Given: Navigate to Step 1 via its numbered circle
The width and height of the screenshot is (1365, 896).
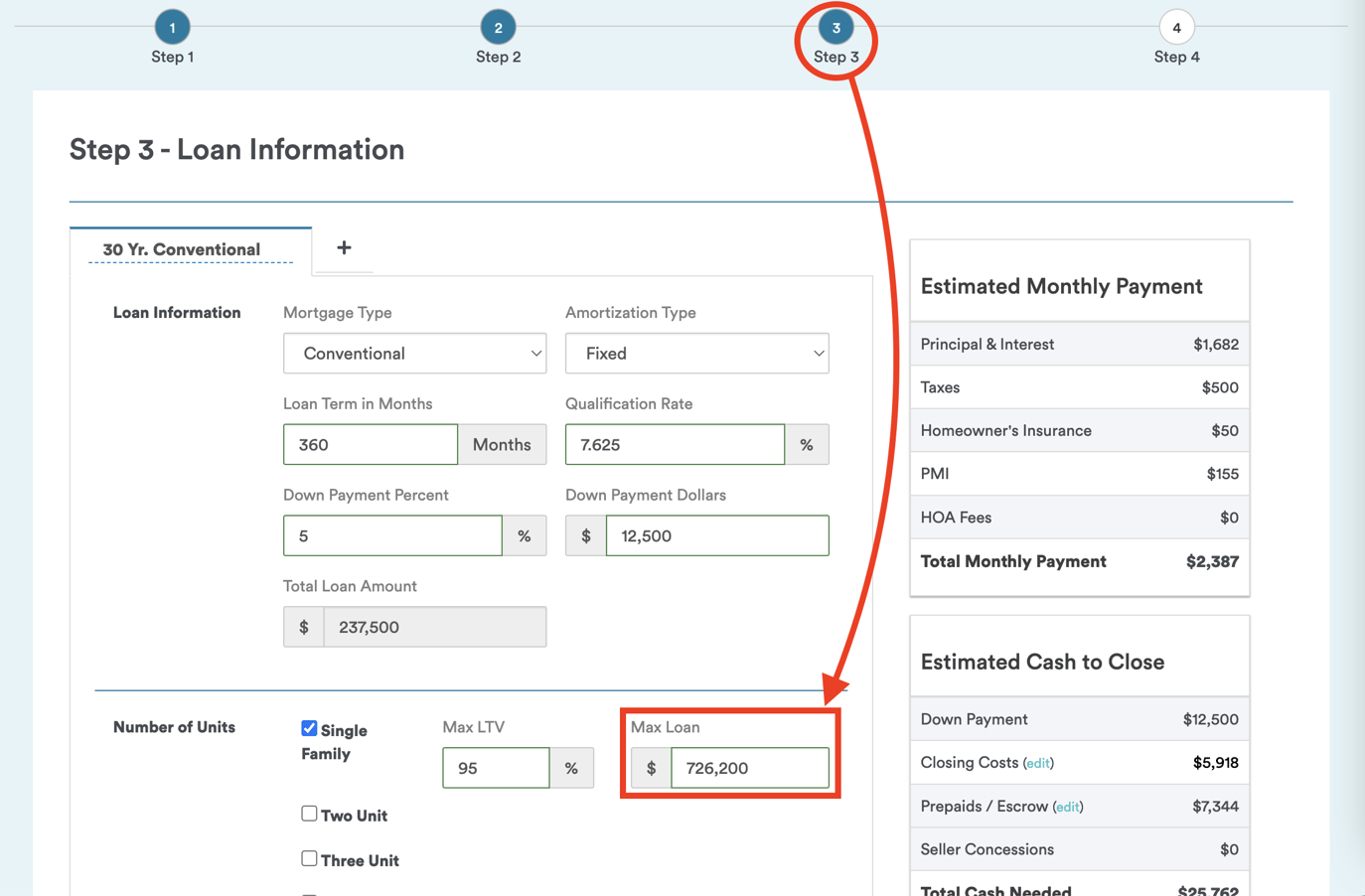Looking at the screenshot, I should [172, 28].
